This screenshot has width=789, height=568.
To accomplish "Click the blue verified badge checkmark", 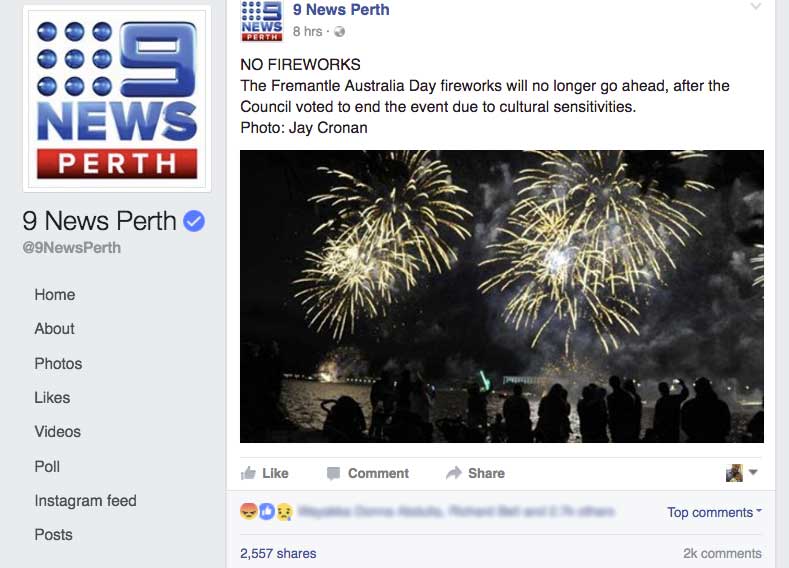I will pos(194,221).
